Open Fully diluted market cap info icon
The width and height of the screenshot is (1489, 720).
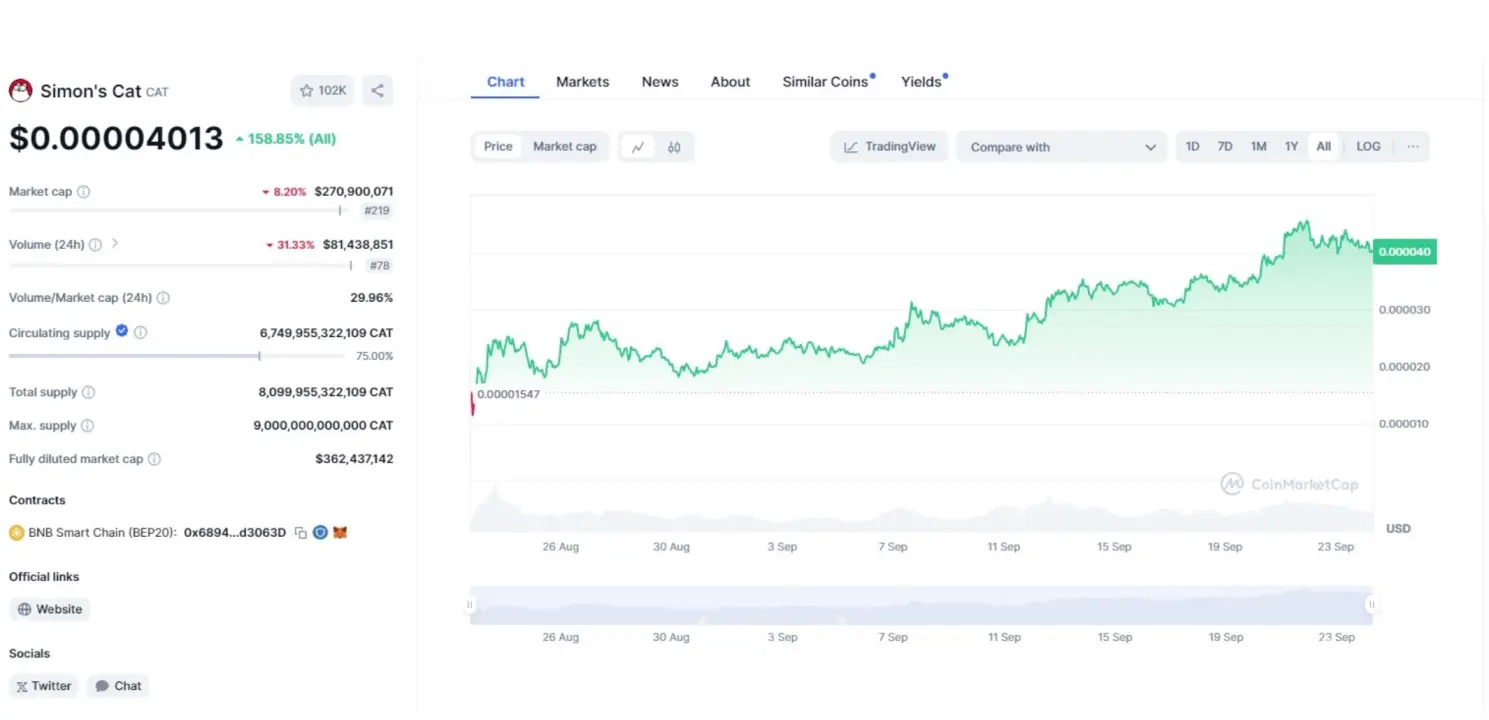(154, 460)
